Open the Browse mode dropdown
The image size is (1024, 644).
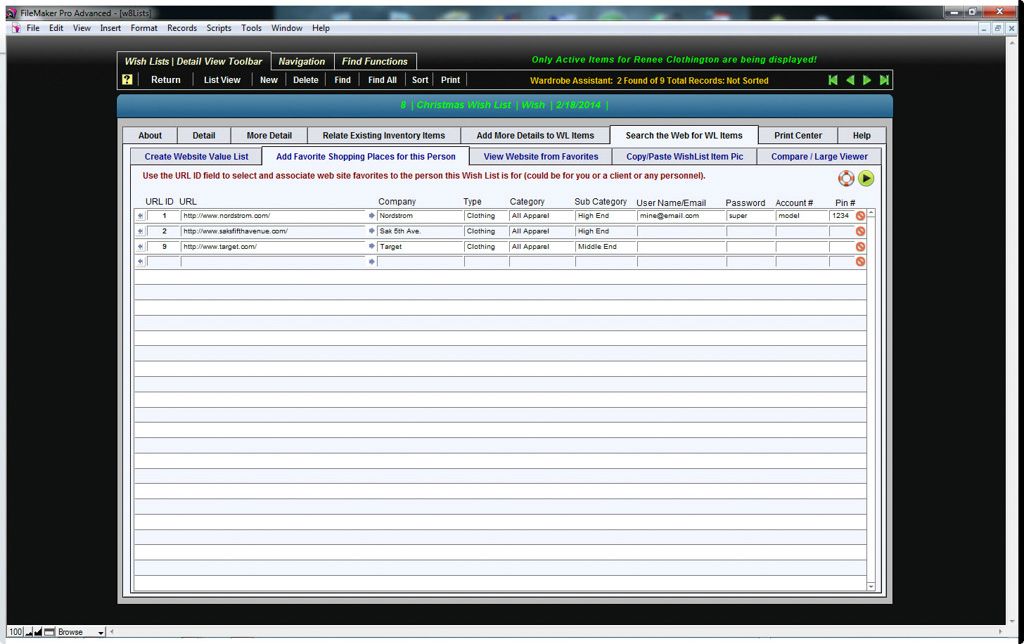pos(81,632)
